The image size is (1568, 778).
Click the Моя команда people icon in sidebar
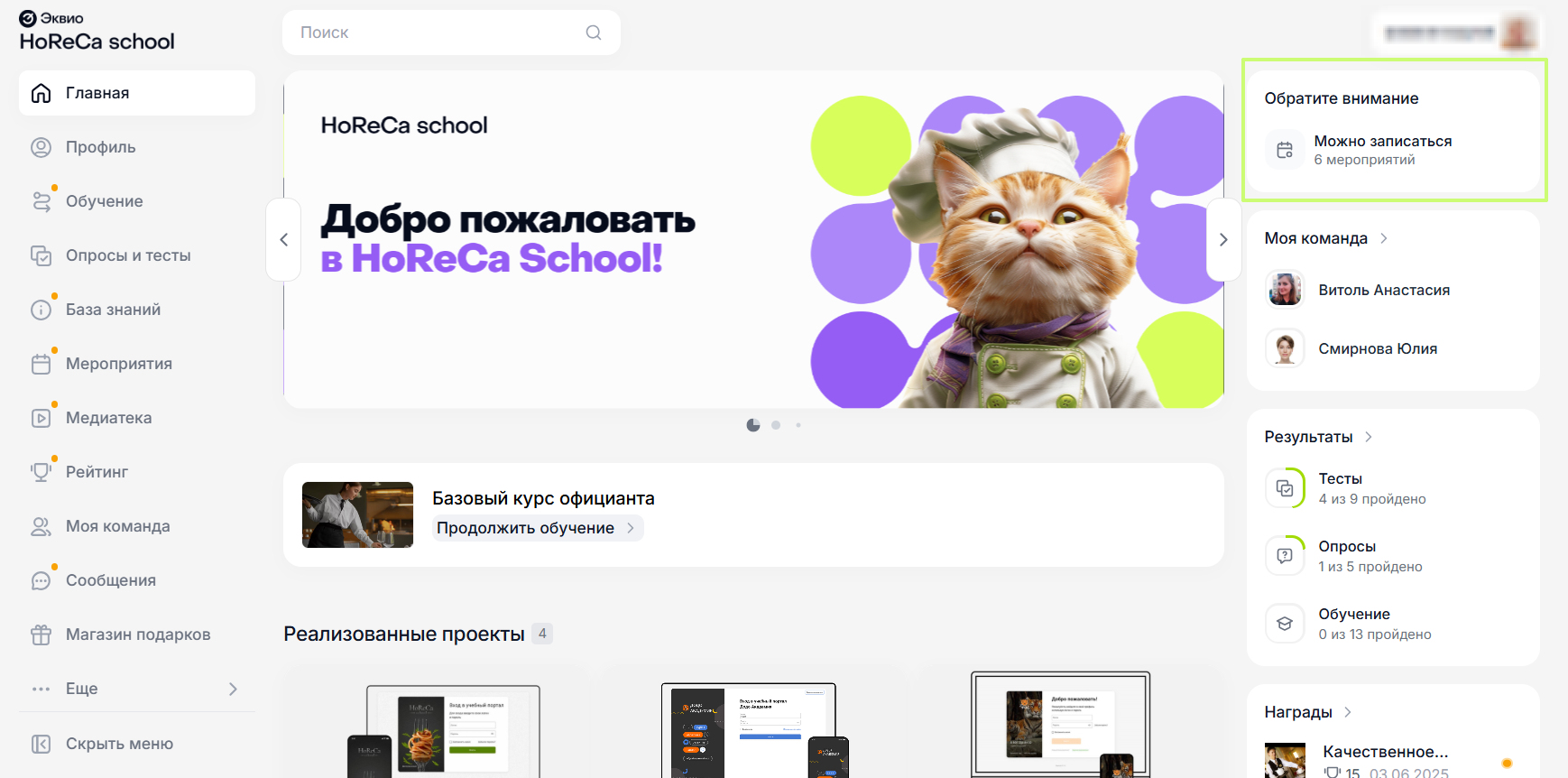41,526
